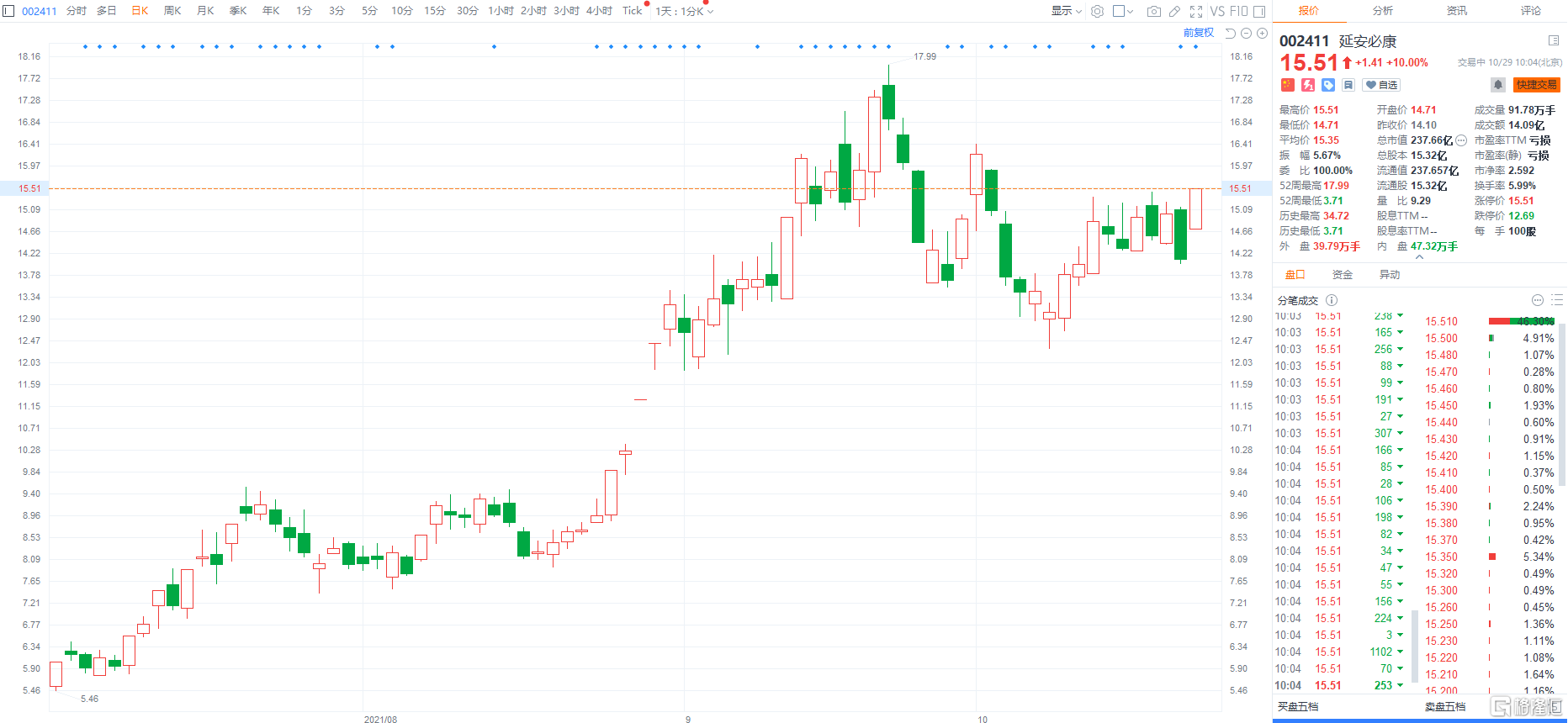
Task: Select the 月K tab
Action: point(205,11)
